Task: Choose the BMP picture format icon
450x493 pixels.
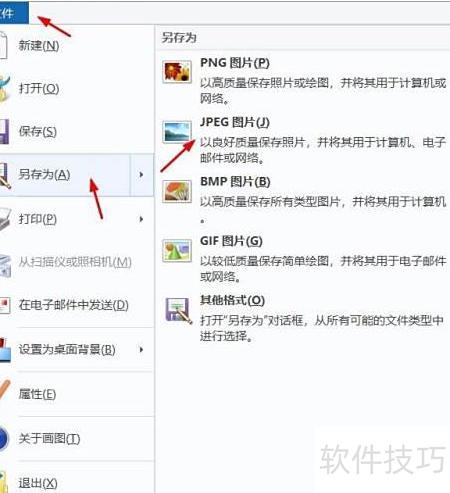Action: (177, 191)
